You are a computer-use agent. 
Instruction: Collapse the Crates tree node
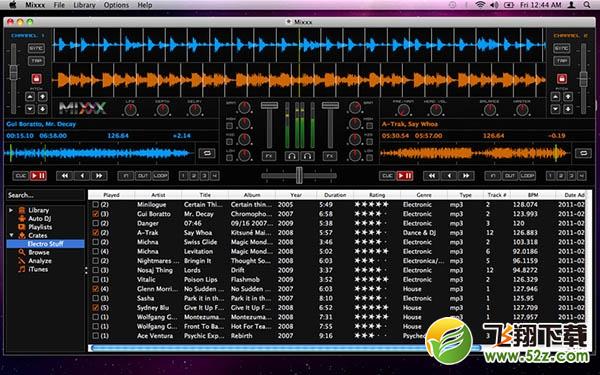click(11, 235)
